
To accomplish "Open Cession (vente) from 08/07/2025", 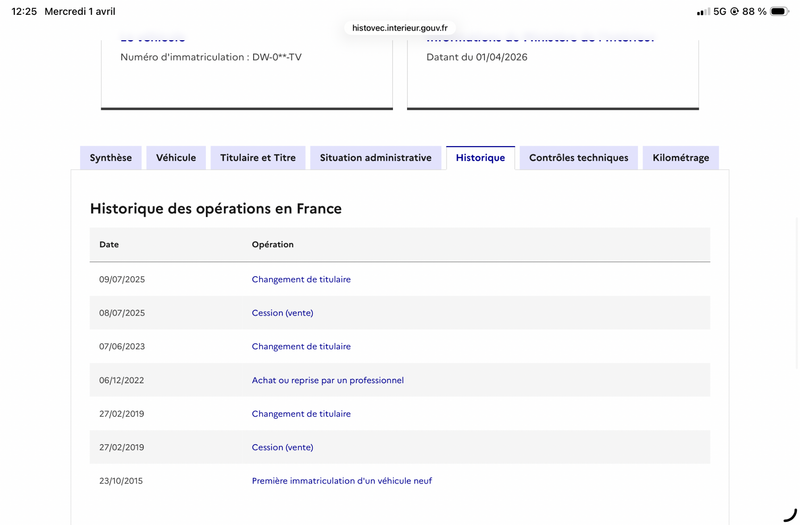I will pos(282,313).
